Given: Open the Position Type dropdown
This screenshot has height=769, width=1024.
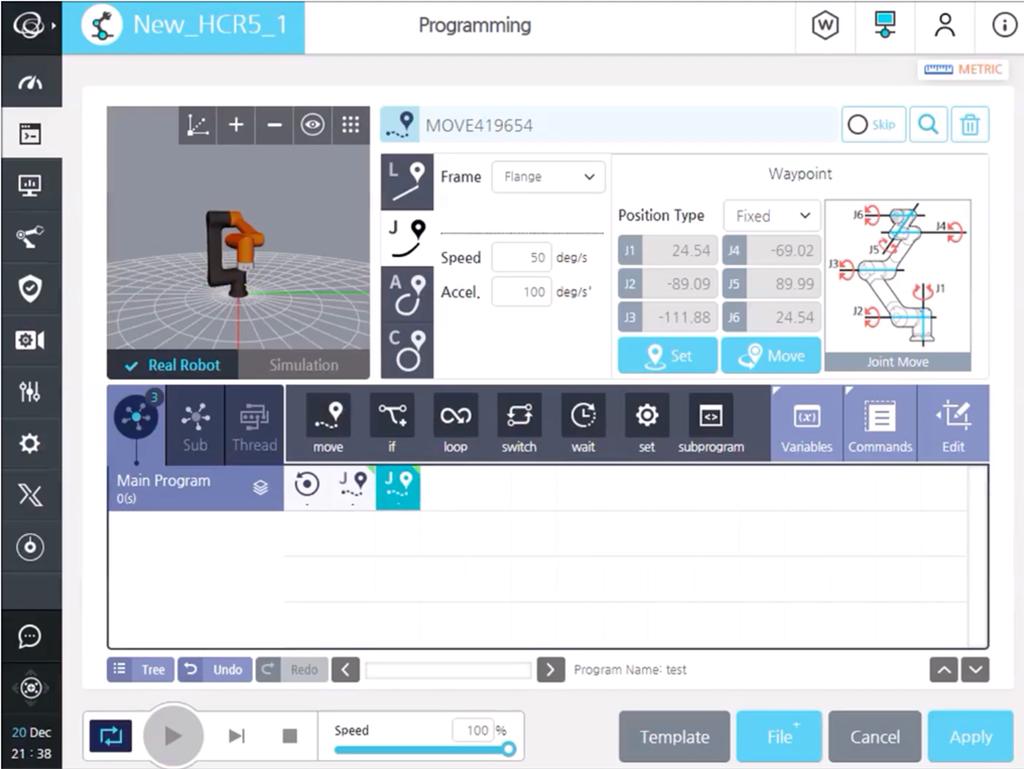Looking at the screenshot, I should (x=771, y=216).
